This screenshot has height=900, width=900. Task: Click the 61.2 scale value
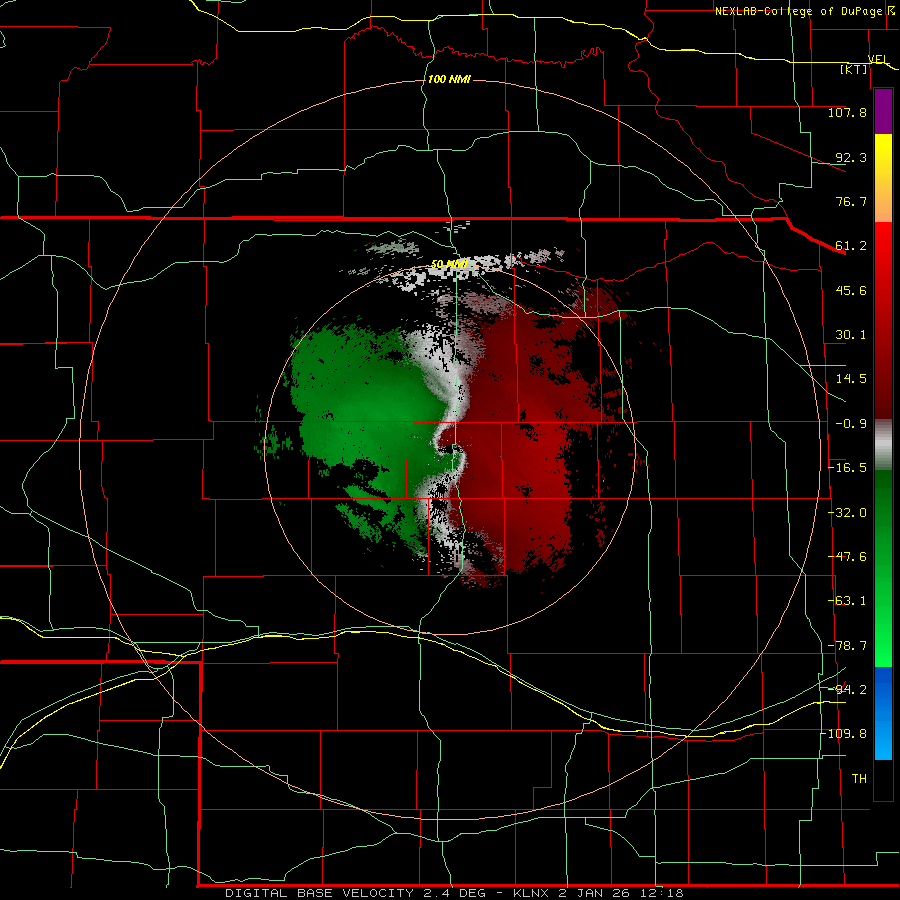(851, 246)
